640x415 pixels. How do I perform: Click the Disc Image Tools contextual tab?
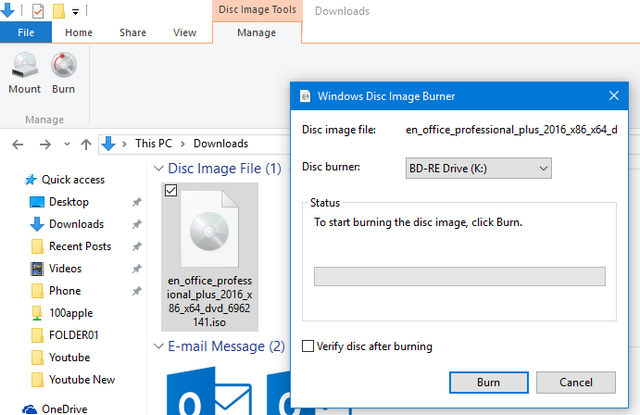257,10
